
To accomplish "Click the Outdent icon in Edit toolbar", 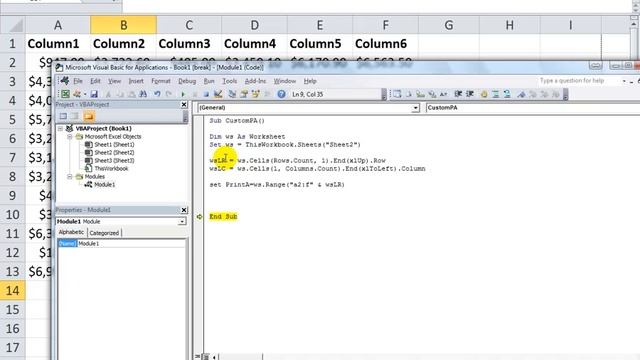I will (470, 94).
